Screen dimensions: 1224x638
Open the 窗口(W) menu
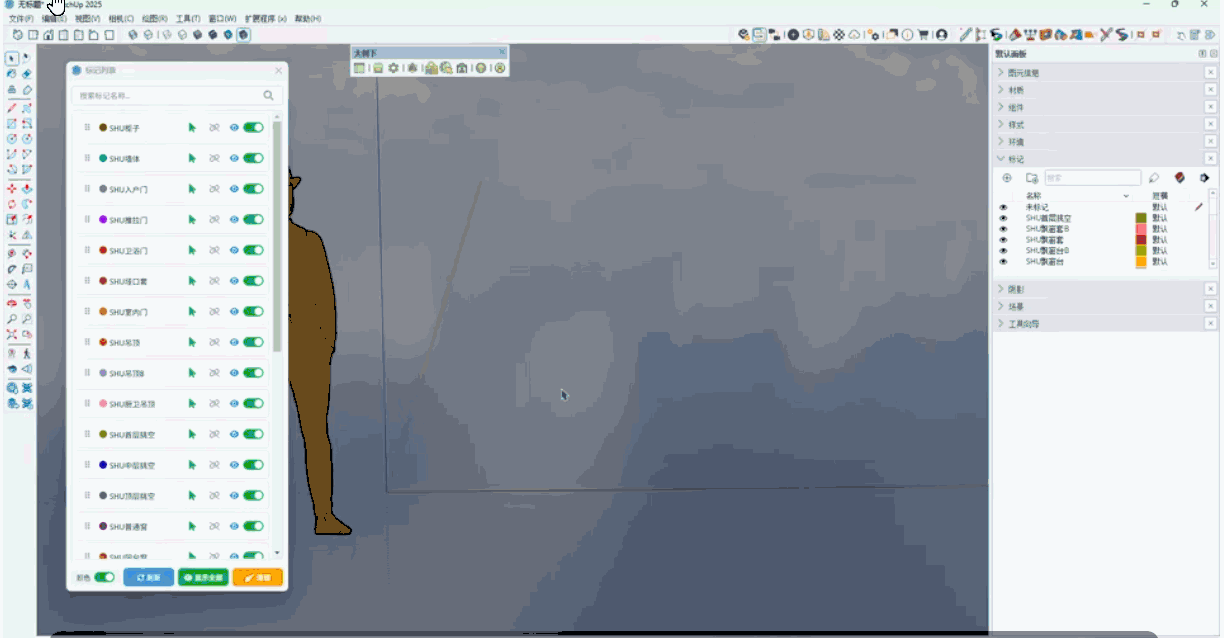click(222, 19)
